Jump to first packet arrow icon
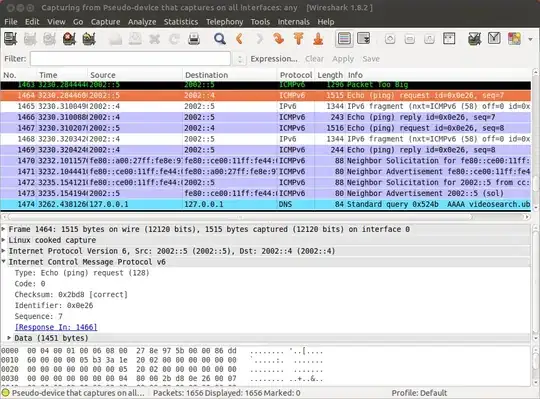 [x=299, y=39]
